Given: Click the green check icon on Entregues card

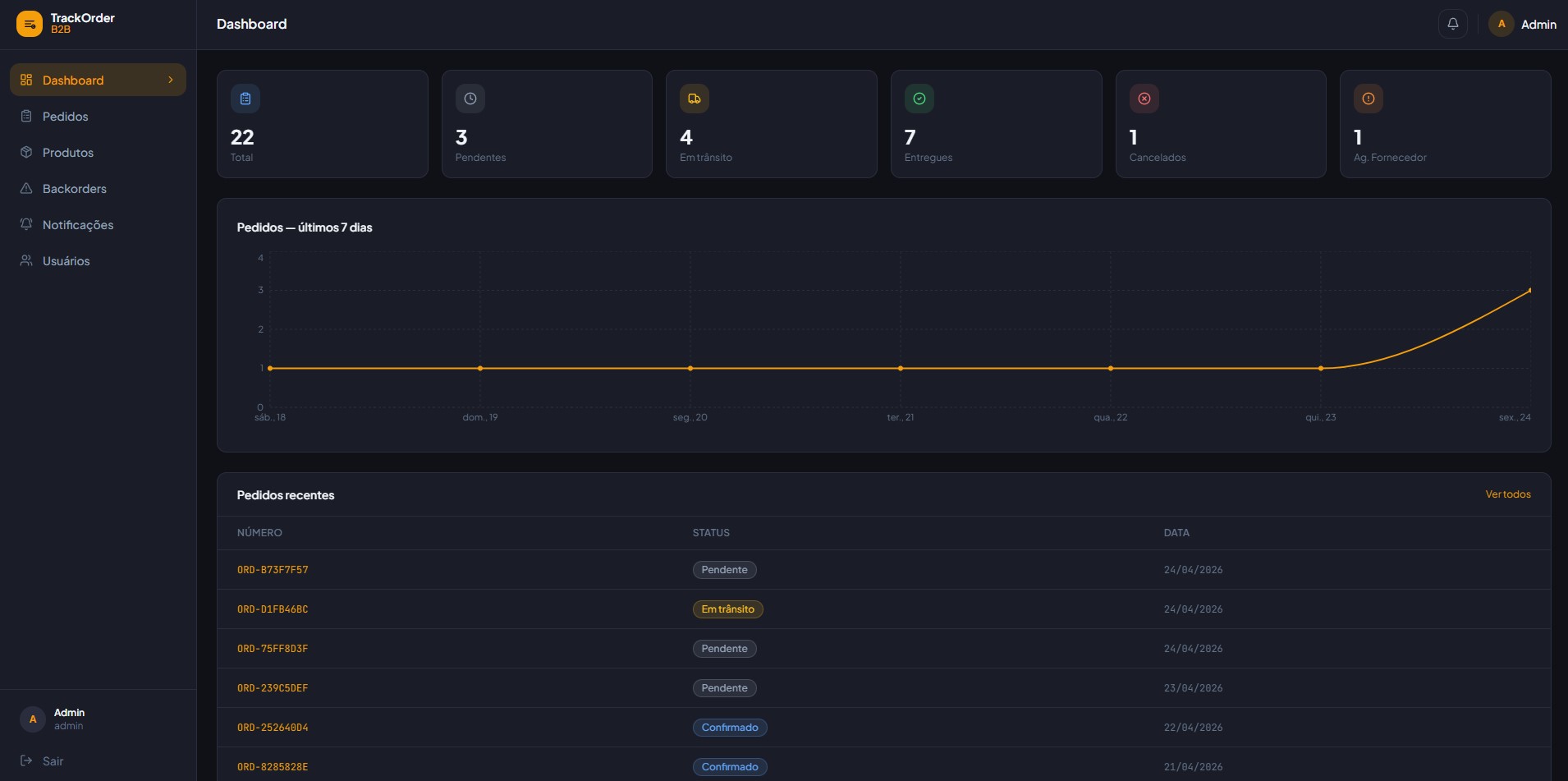Looking at the screenshot, I should tap(919, 99).
